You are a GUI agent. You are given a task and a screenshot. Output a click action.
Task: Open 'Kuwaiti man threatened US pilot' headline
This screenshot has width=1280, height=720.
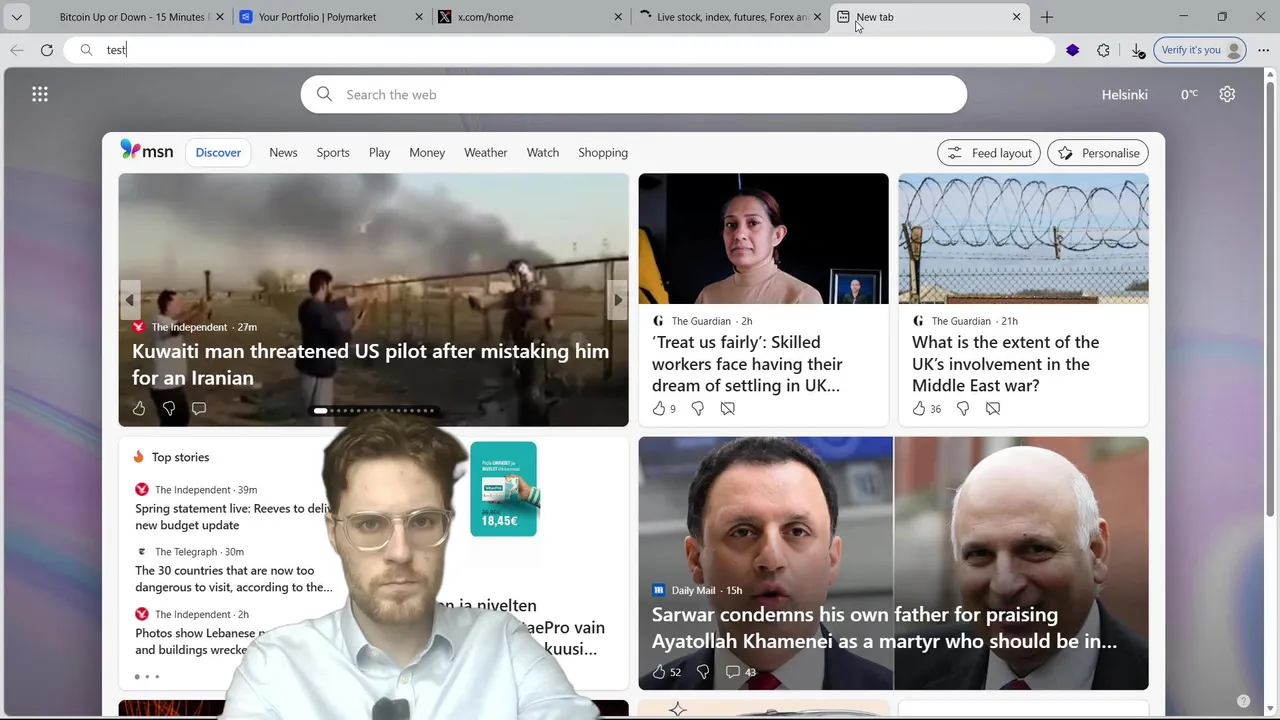370,364
